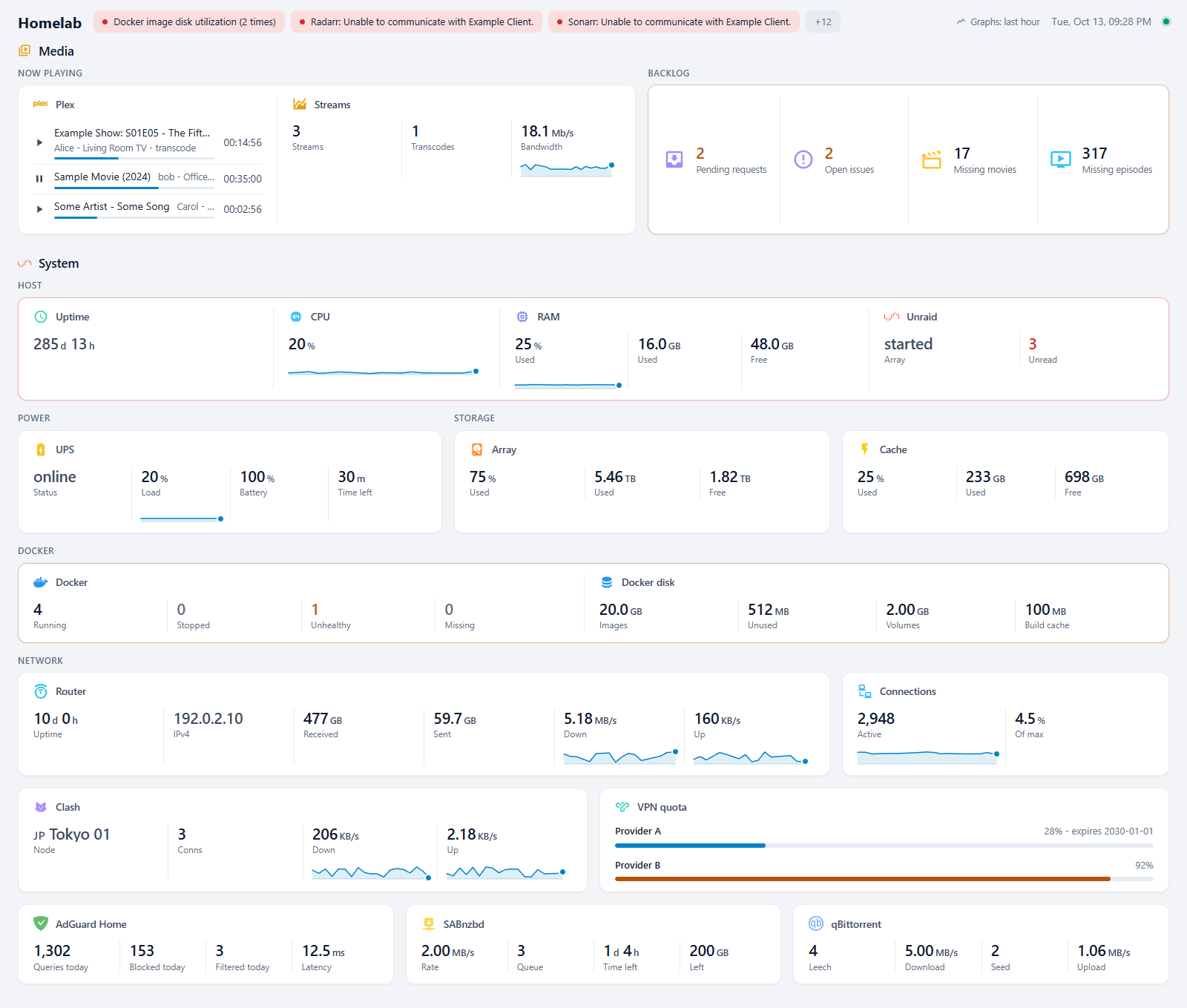The image size is (1187, 1008).
Task: Click the Pending requests inbox icon
Action: (x=674, y=159)
